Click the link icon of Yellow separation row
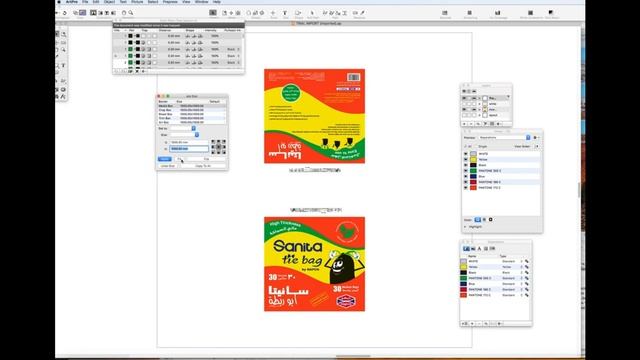This screenshot has width=640, height=360. [x=527, y=267]
